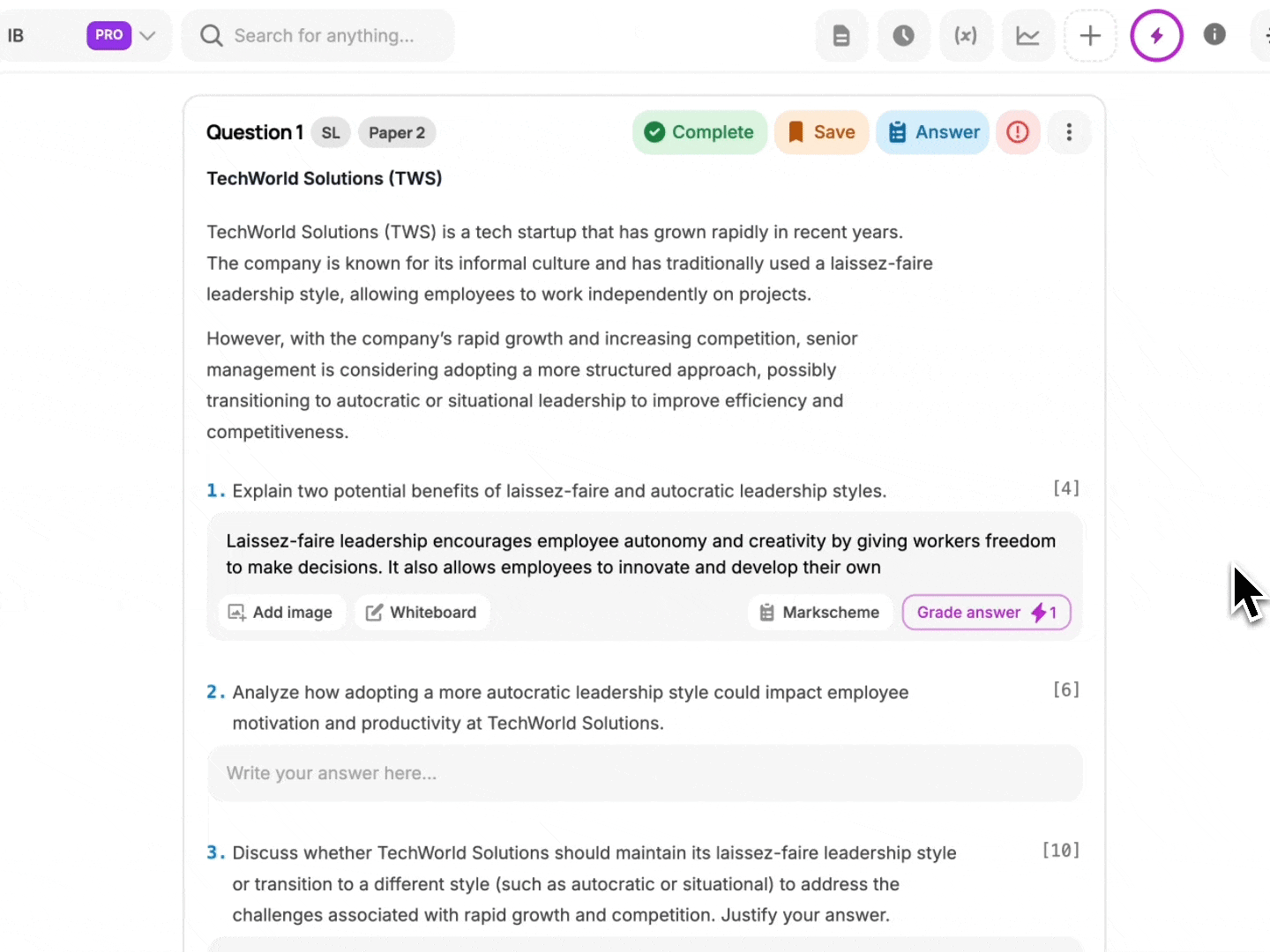Open the three-dot question options menu
Viewport: 1270px width, 952px height.
[x=1069, y=132]
